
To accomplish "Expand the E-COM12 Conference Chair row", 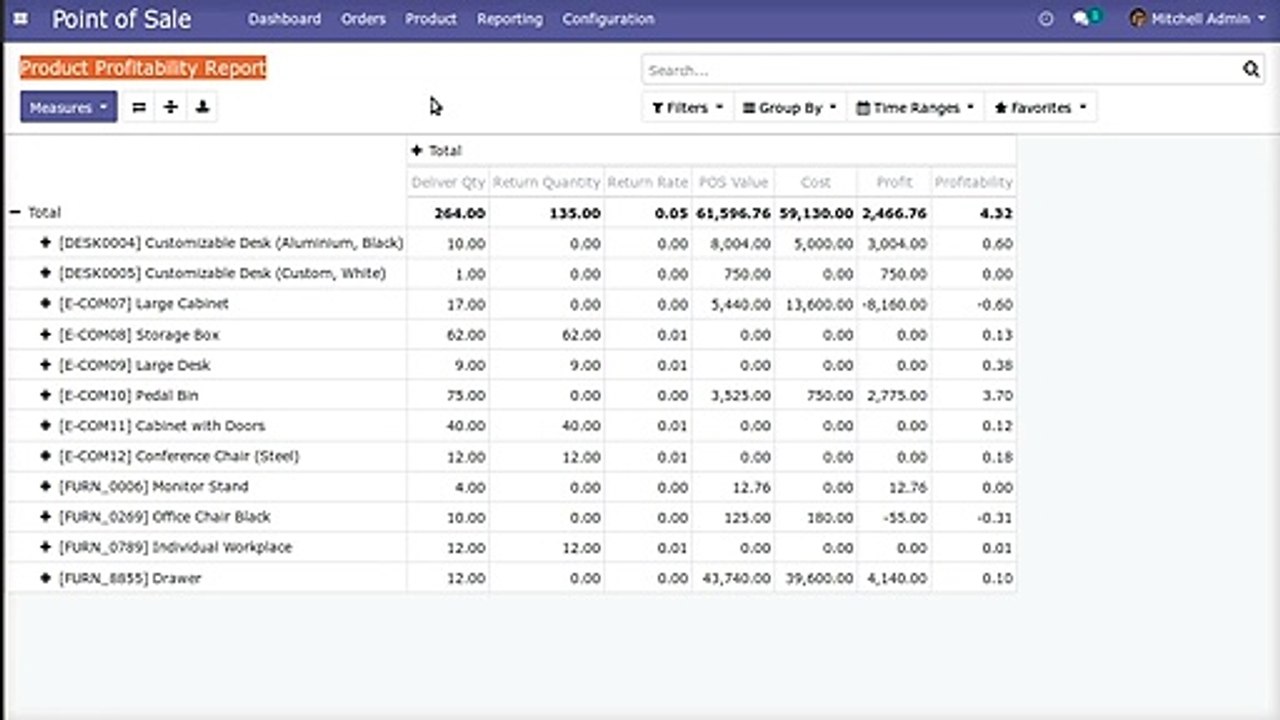I will coord(46,456).
